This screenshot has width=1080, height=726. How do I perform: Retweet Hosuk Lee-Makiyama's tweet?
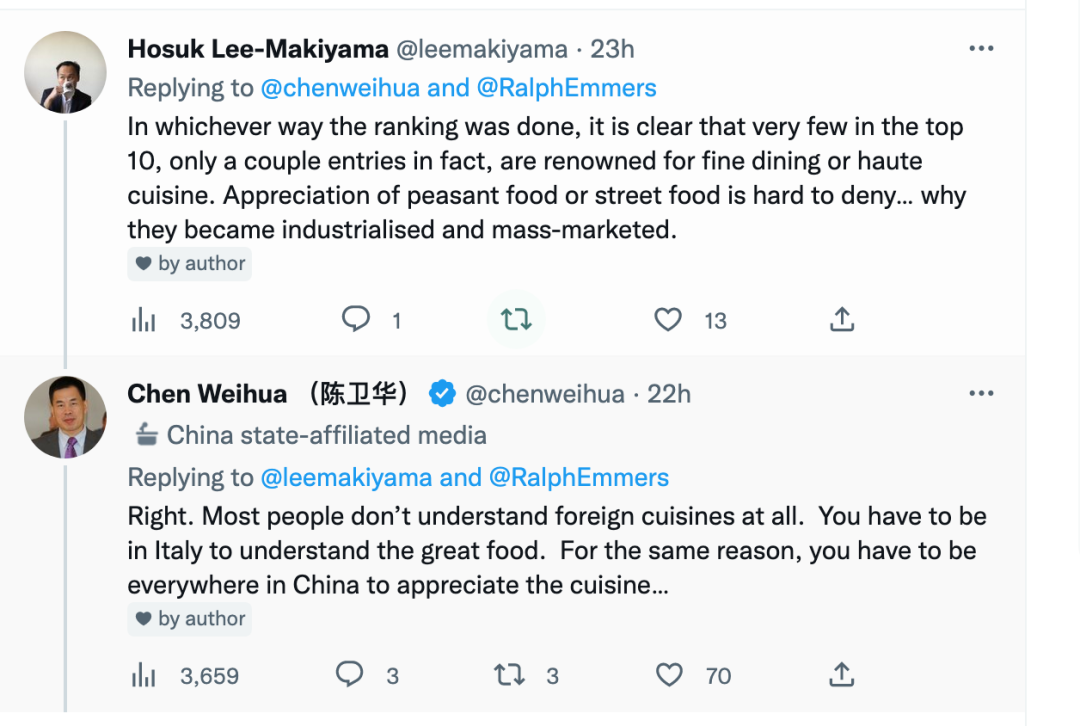click(x=516, y=320)
